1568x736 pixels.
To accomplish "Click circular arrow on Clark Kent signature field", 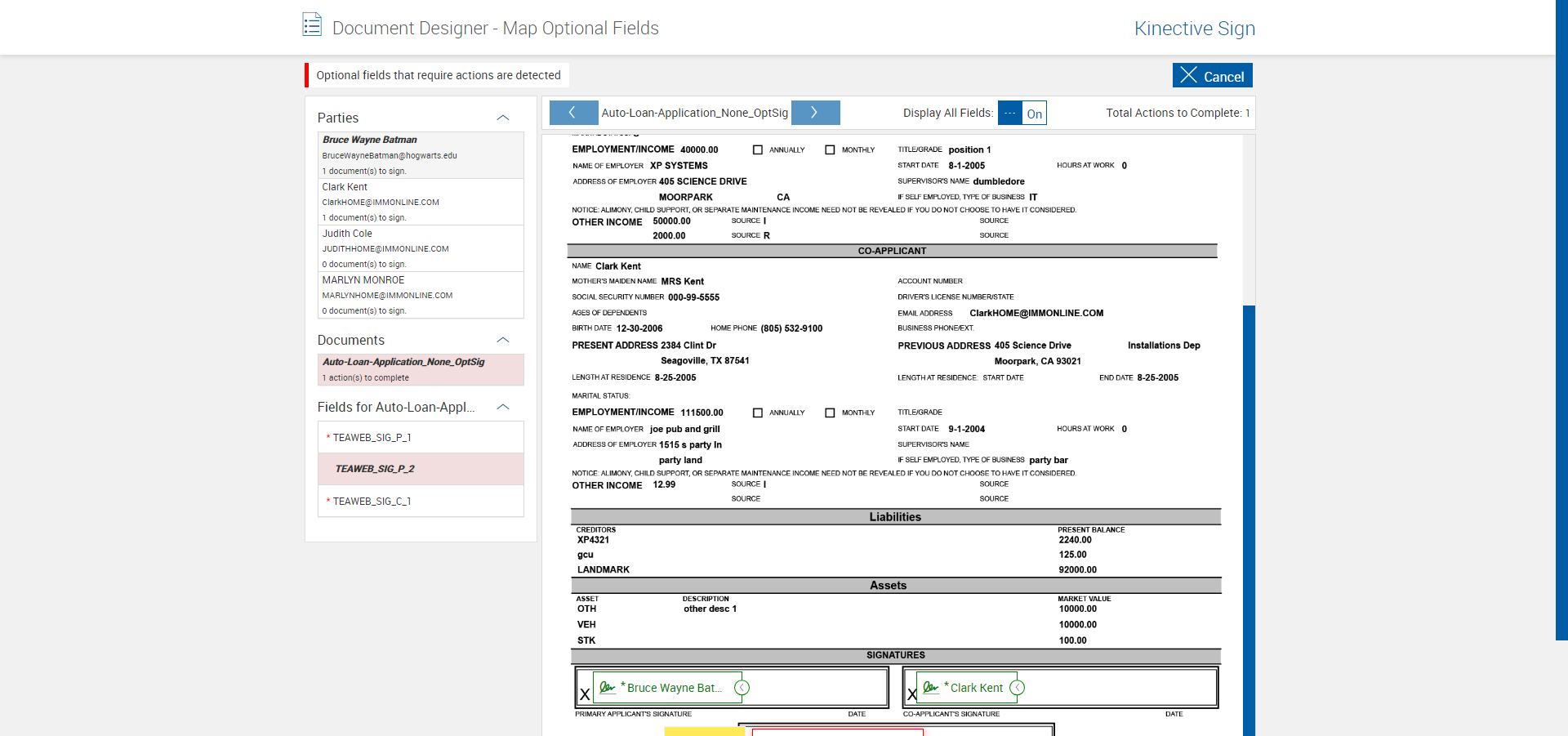I will (1017, 688).
